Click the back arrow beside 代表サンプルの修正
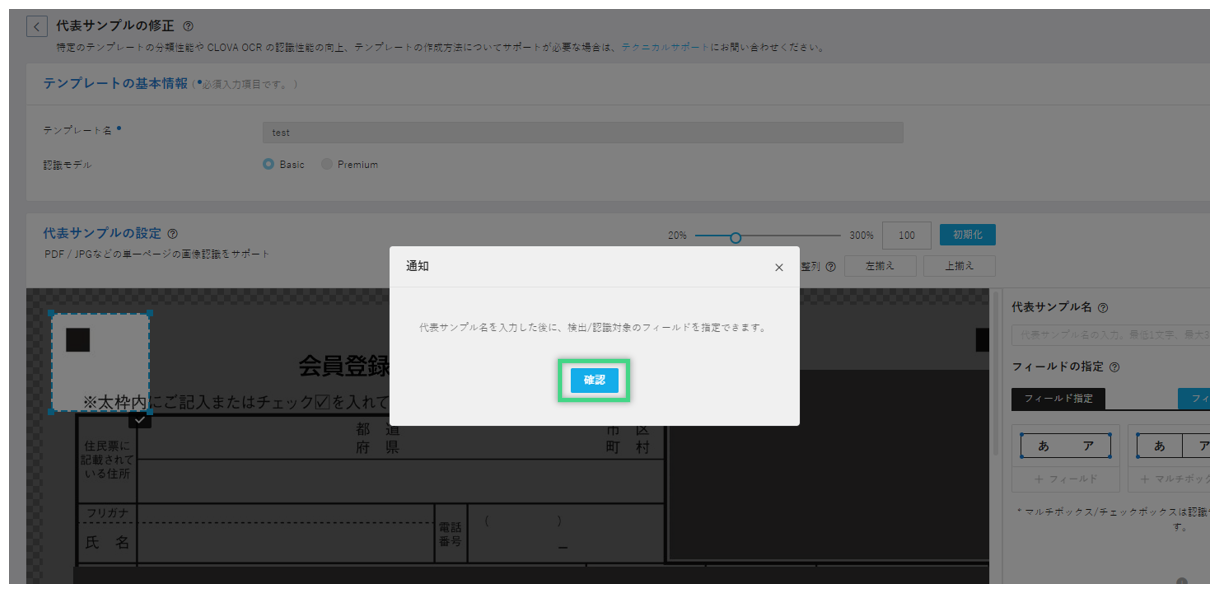This screenshot has width=1224, height=602. [x=37, y=27]
